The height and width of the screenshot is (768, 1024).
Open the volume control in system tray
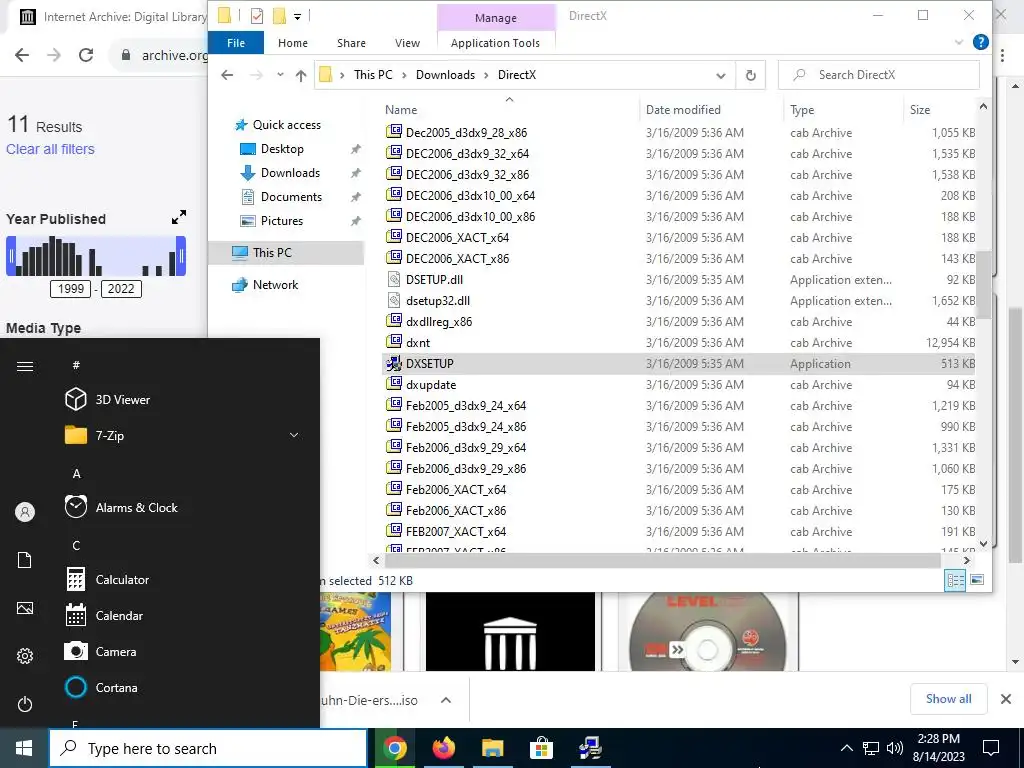895,748
